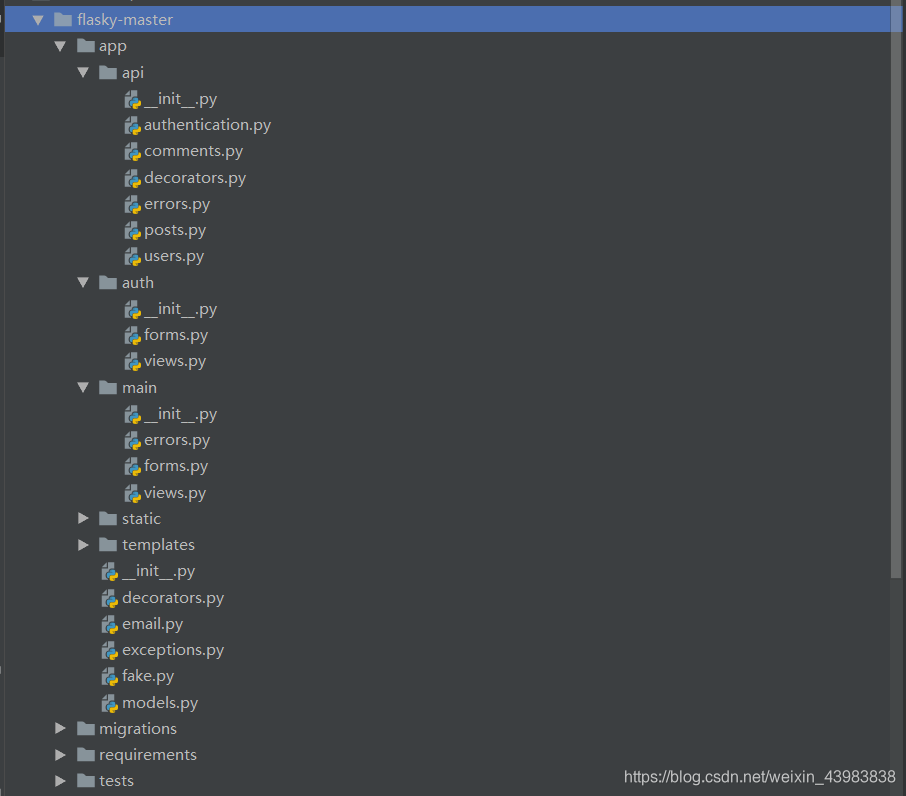The width and height of the screenshot is (906, 796).
Task: Click Python icon of comments.py
Action: coord(133,151)
